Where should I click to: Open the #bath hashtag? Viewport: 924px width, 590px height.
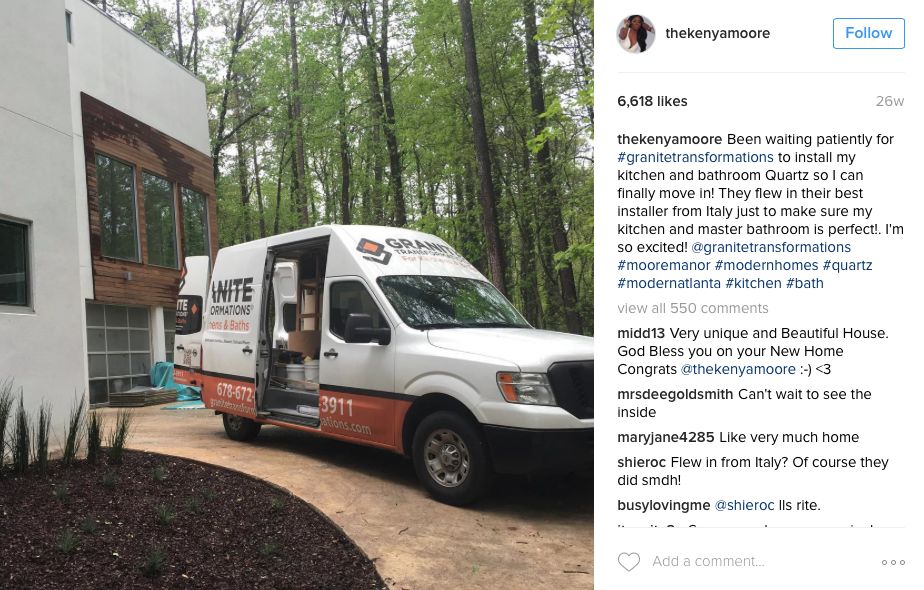(804, 284)
